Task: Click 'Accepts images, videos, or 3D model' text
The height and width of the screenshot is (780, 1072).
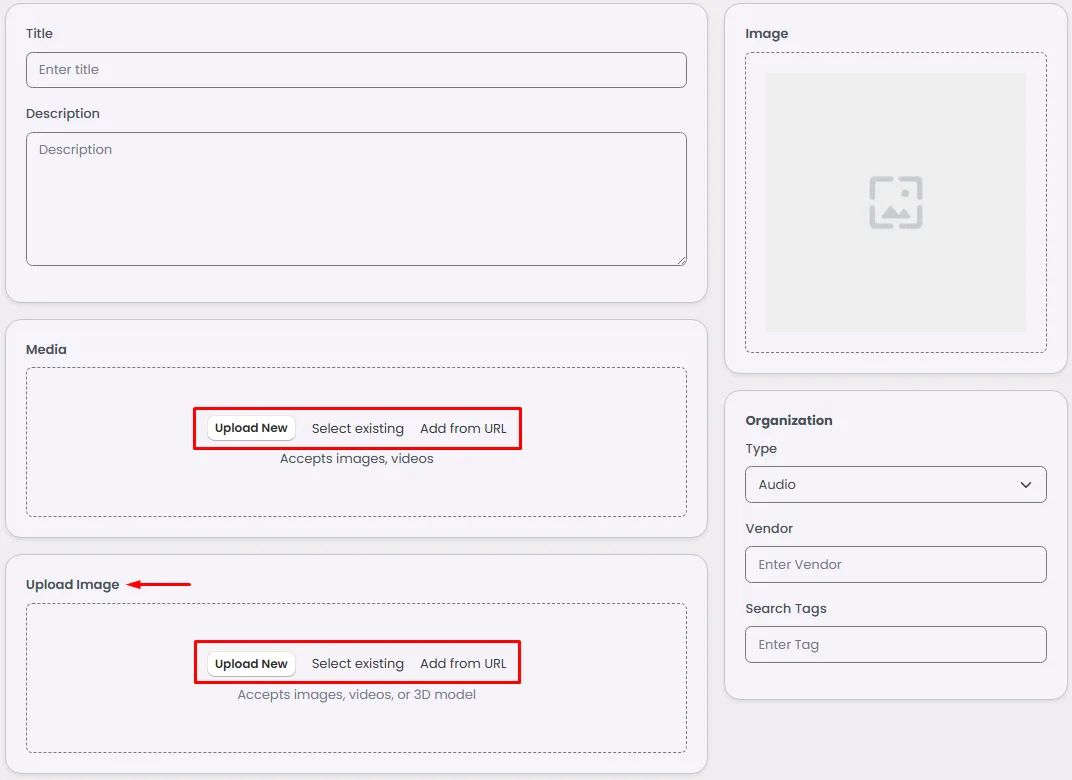Action: point(356,695)
